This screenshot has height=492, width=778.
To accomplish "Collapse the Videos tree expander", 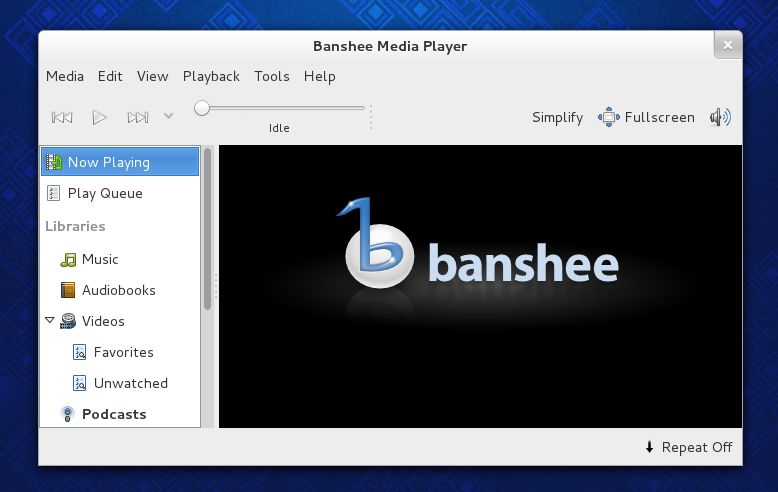I will (49, 321).
